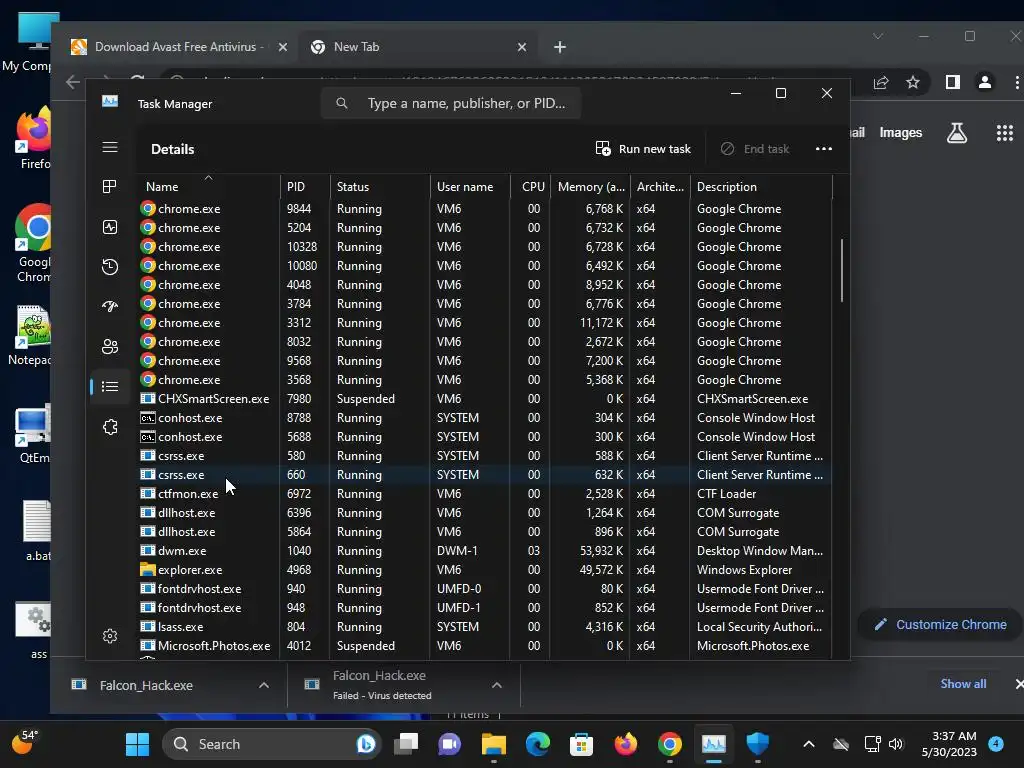Viewport: 1024px width, 768px height.
Task: Open Task Manager settings gear
Action: pos(110,636)
